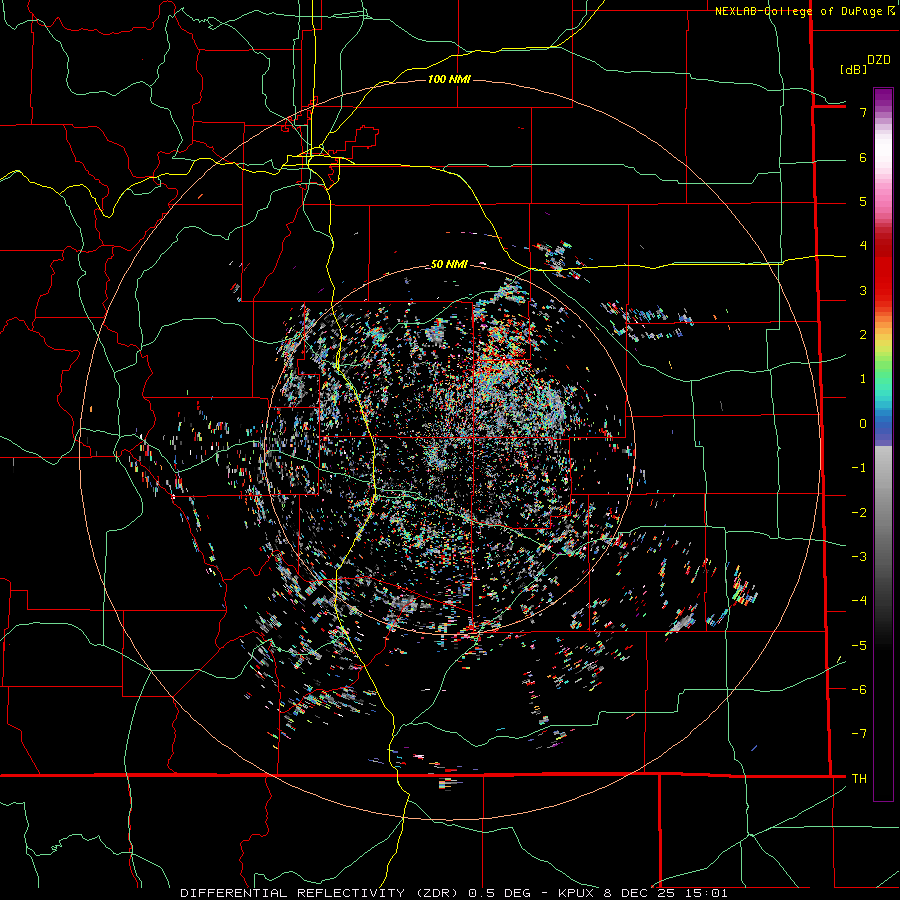Click the -1 tick label on the scale
The width and height of the screenshot is (900, 900).
(x=859, y=468)
